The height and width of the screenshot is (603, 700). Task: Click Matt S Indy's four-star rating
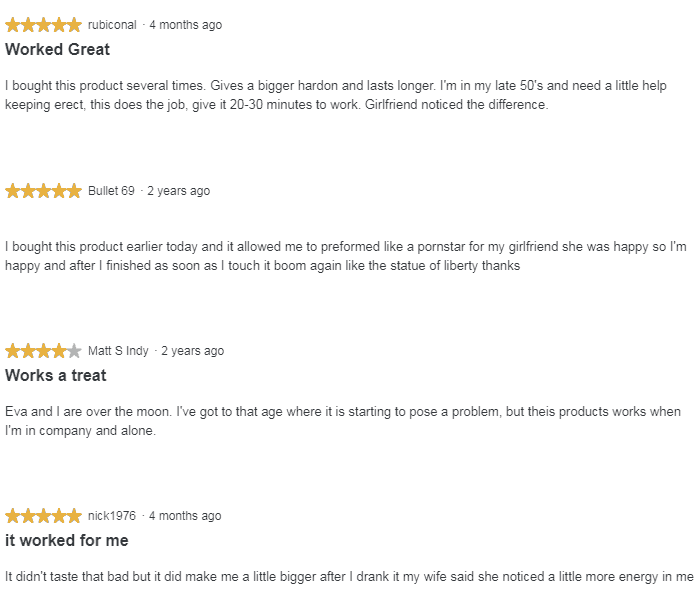click(43, 351)
